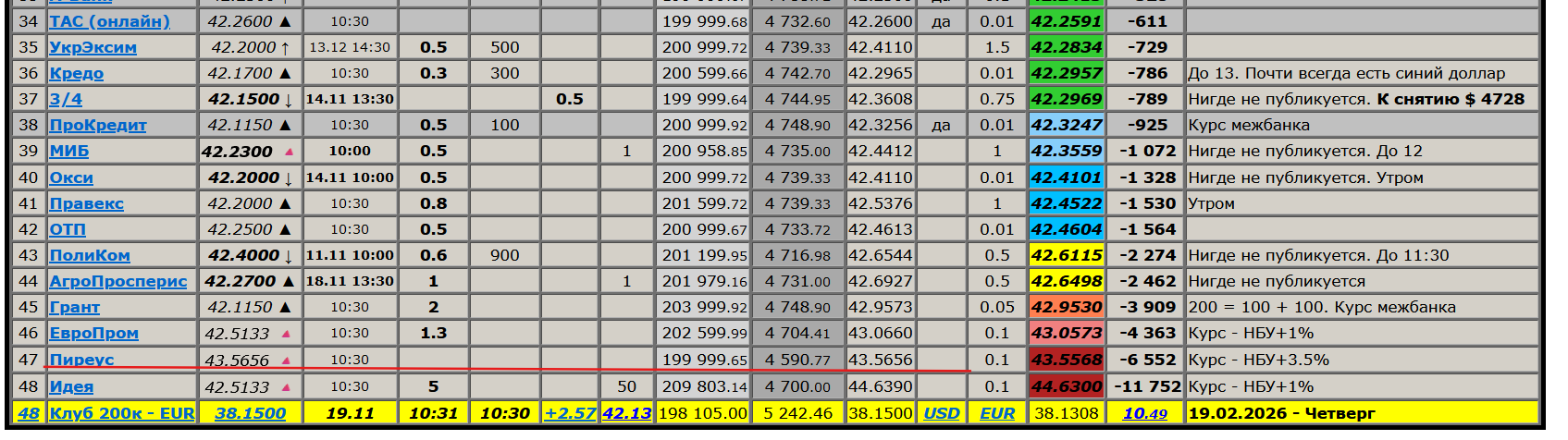Select green cell 42.2591
The height and width of the screenshot is (440, 1568).
[1067, 21]
